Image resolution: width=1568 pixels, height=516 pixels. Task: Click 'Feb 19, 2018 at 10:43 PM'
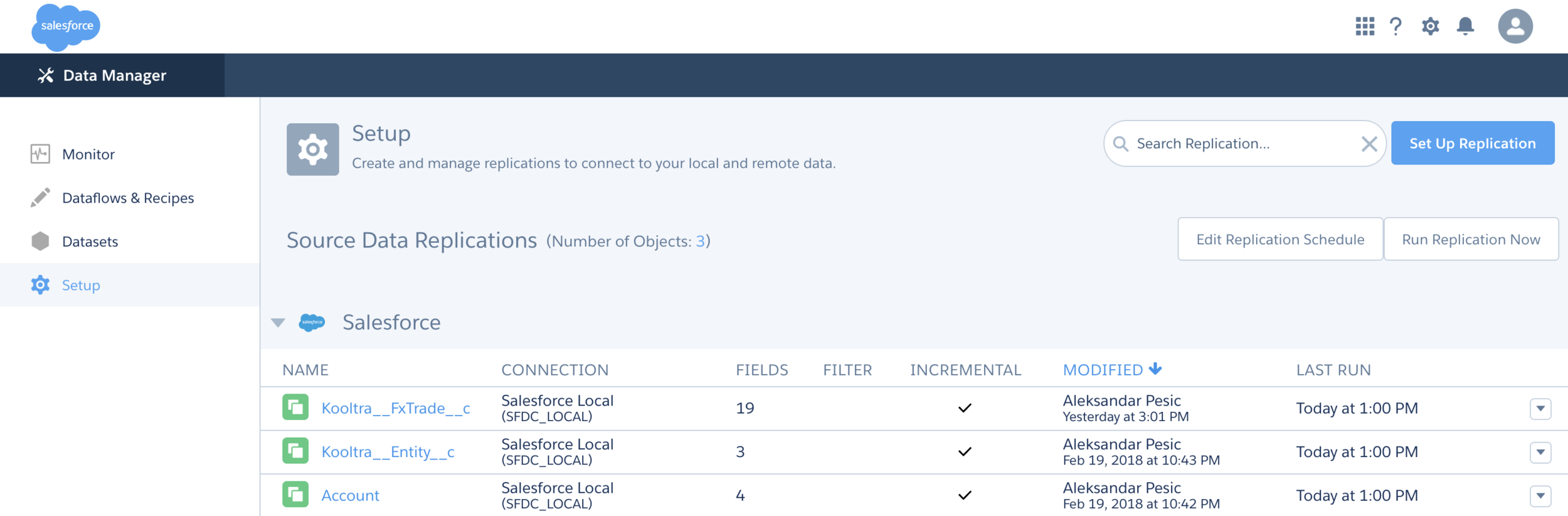1142,460
